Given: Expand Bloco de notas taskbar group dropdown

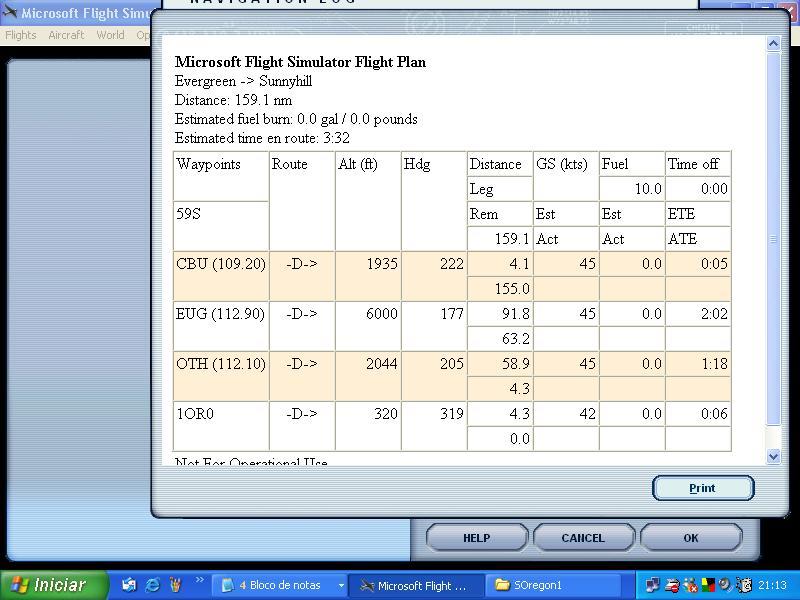Looking at the screenshot, I should click(341, 586).
